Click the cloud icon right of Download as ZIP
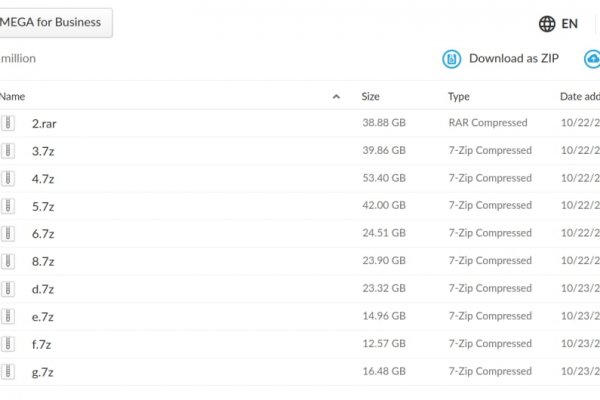 [592, 58]
